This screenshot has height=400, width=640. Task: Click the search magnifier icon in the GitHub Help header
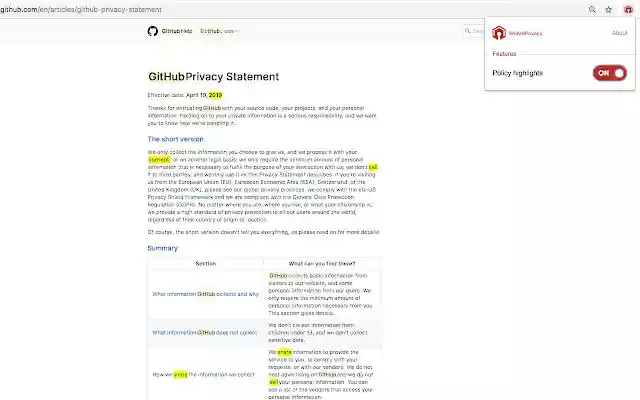click(x=468, y=31)
